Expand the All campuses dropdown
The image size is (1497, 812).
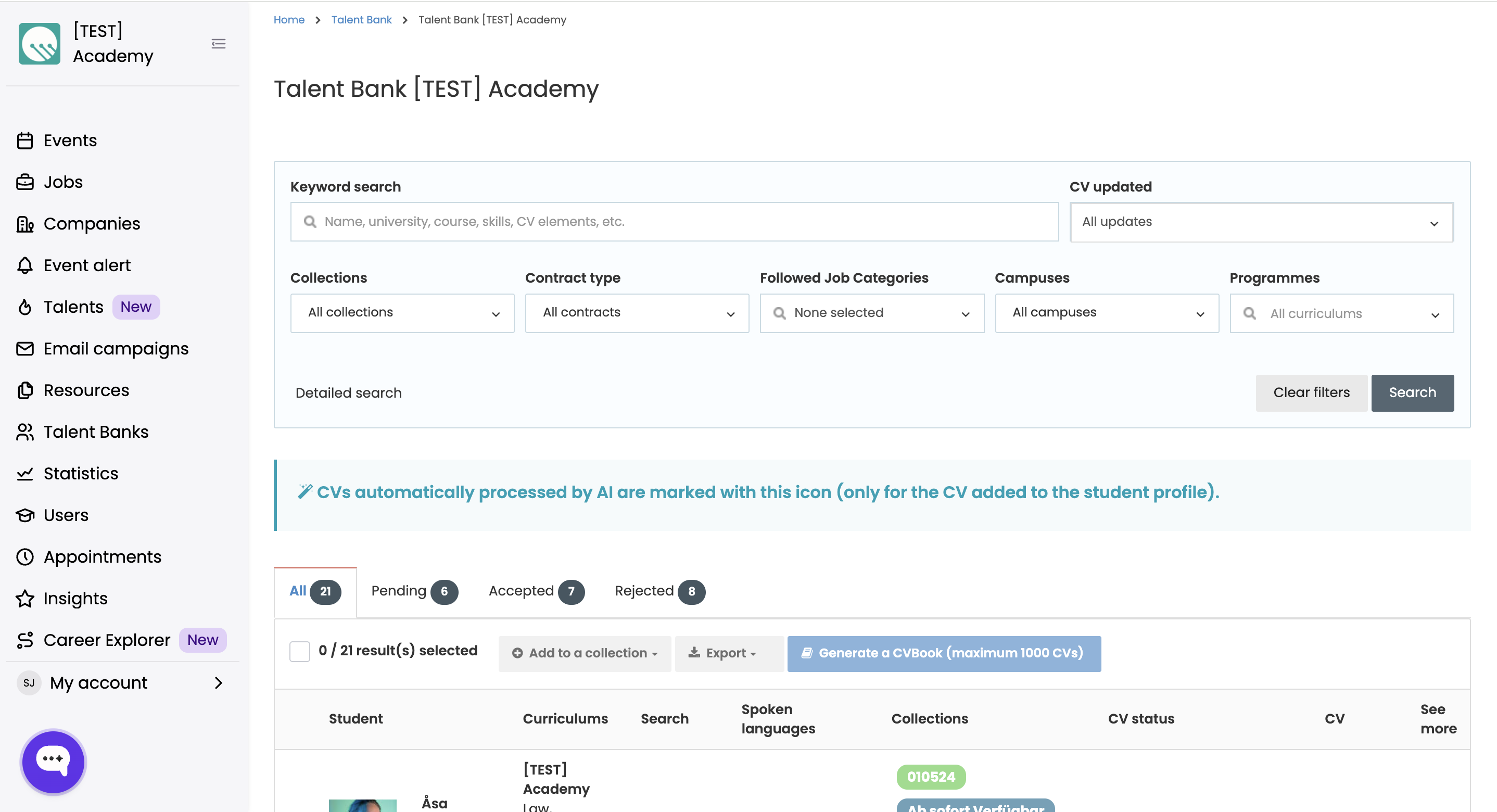pyautogui.click(x=1107, y=313)
